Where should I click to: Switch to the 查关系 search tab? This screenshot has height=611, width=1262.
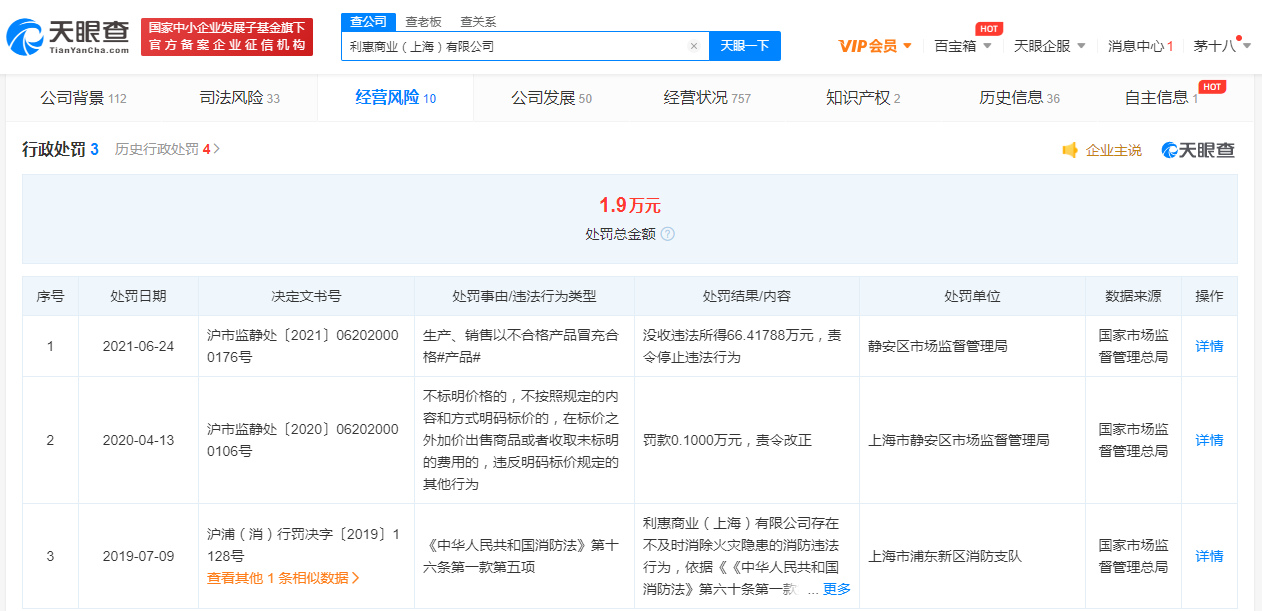[x=478, y=21]
